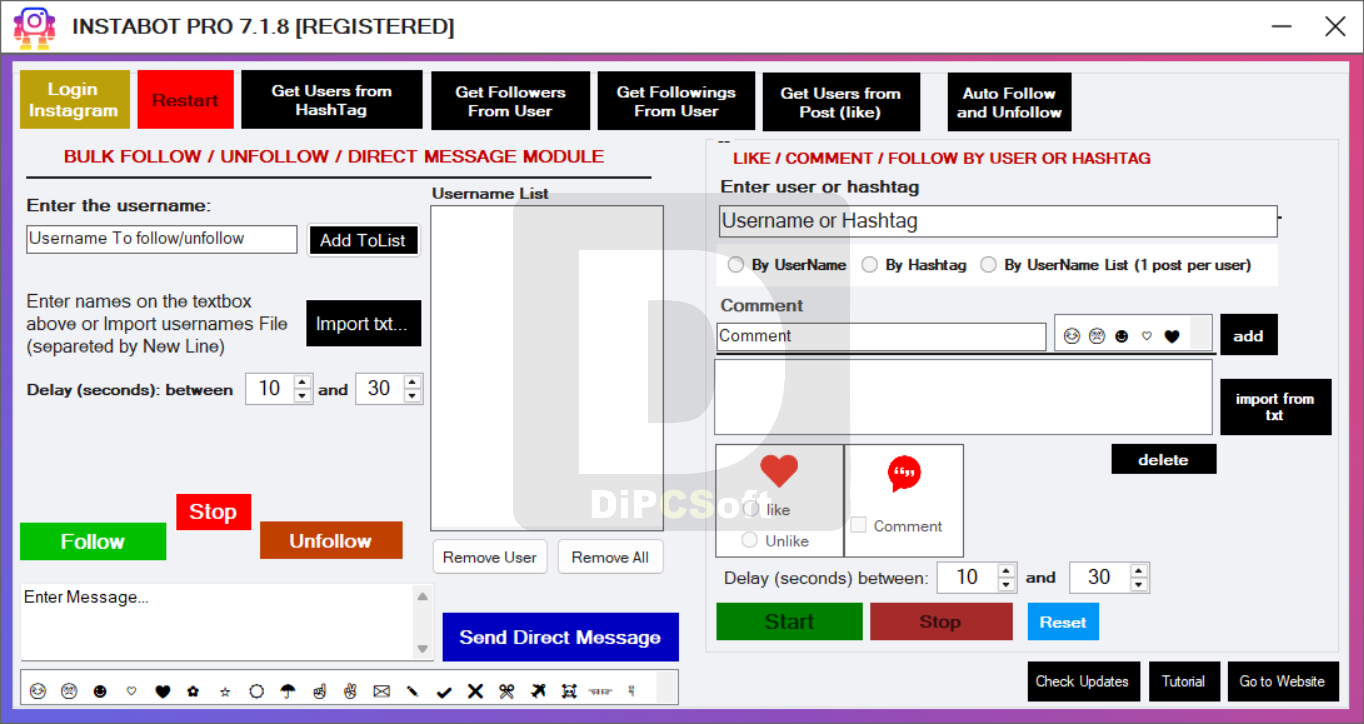
Task: Insert the check mark symbol into the message
Action: (444, 691)
